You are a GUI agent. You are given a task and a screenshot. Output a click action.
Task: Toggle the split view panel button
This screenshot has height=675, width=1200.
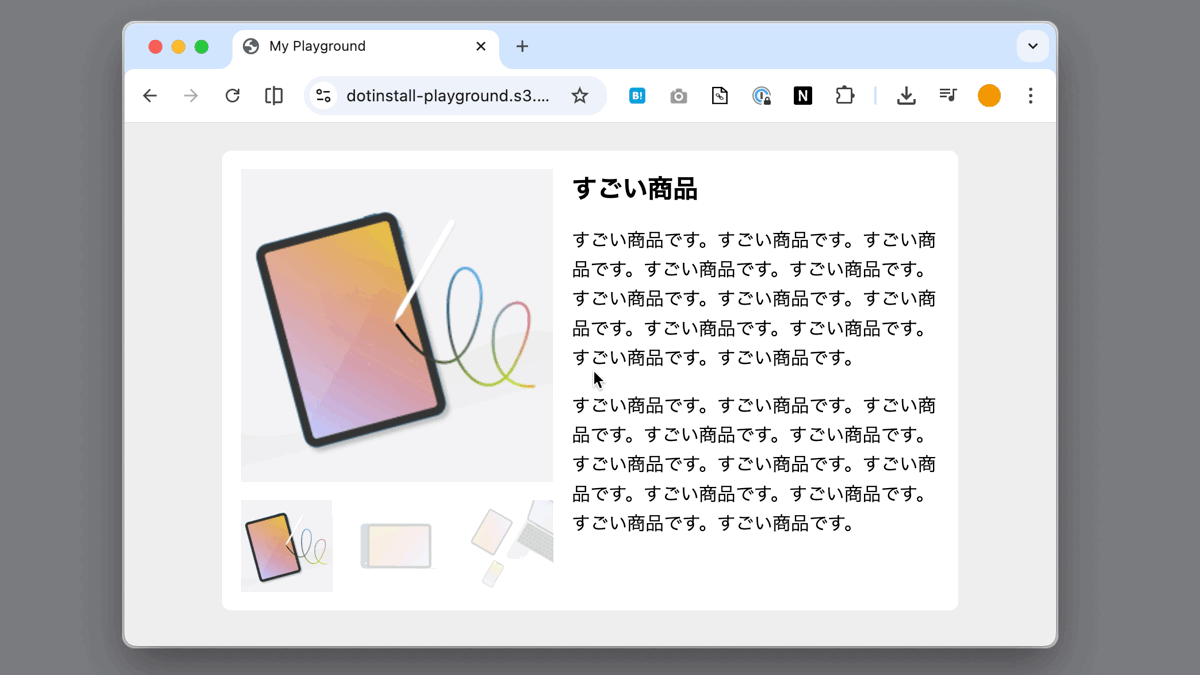[x=274, y=96]
